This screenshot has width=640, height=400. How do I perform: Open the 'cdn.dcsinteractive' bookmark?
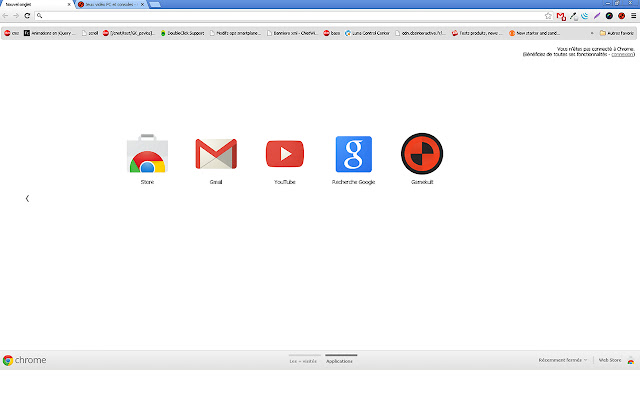point(420,33)
